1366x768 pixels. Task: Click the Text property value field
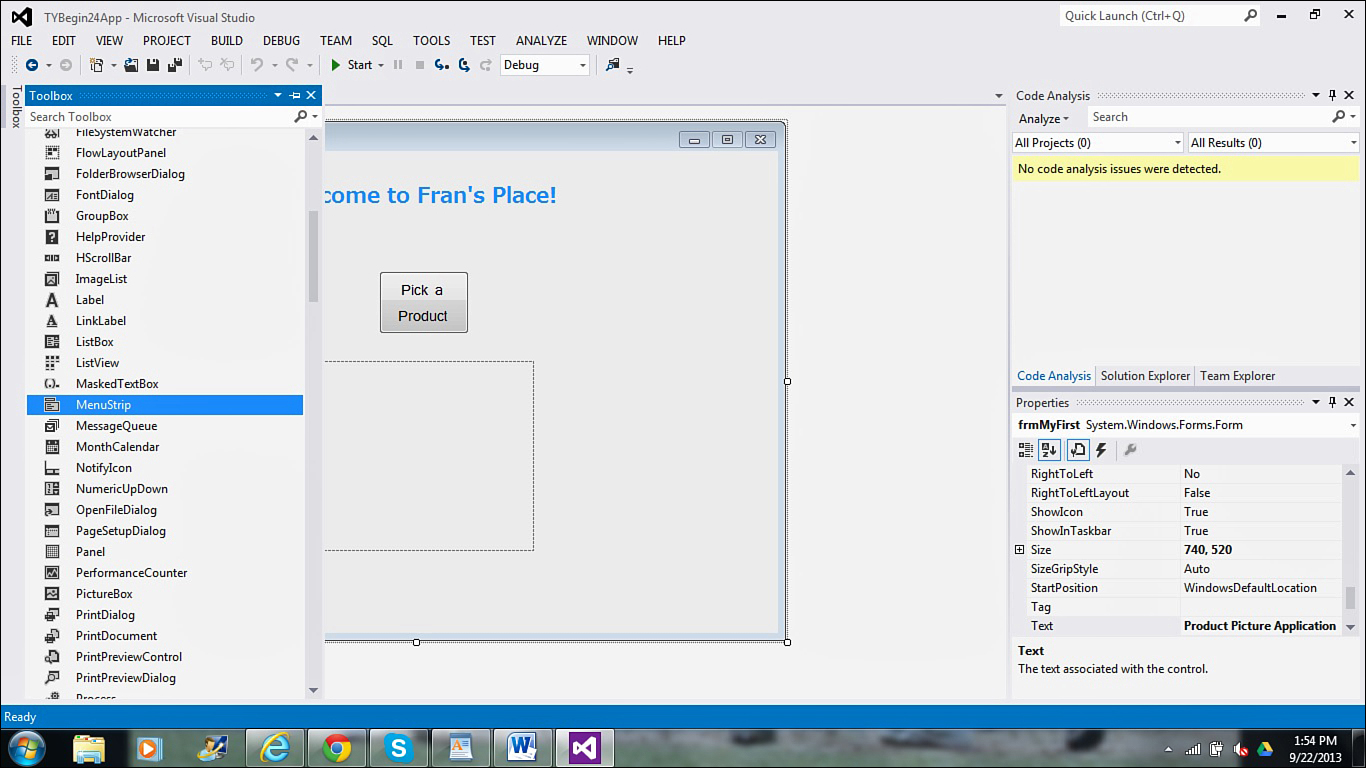coord(1261,626)
